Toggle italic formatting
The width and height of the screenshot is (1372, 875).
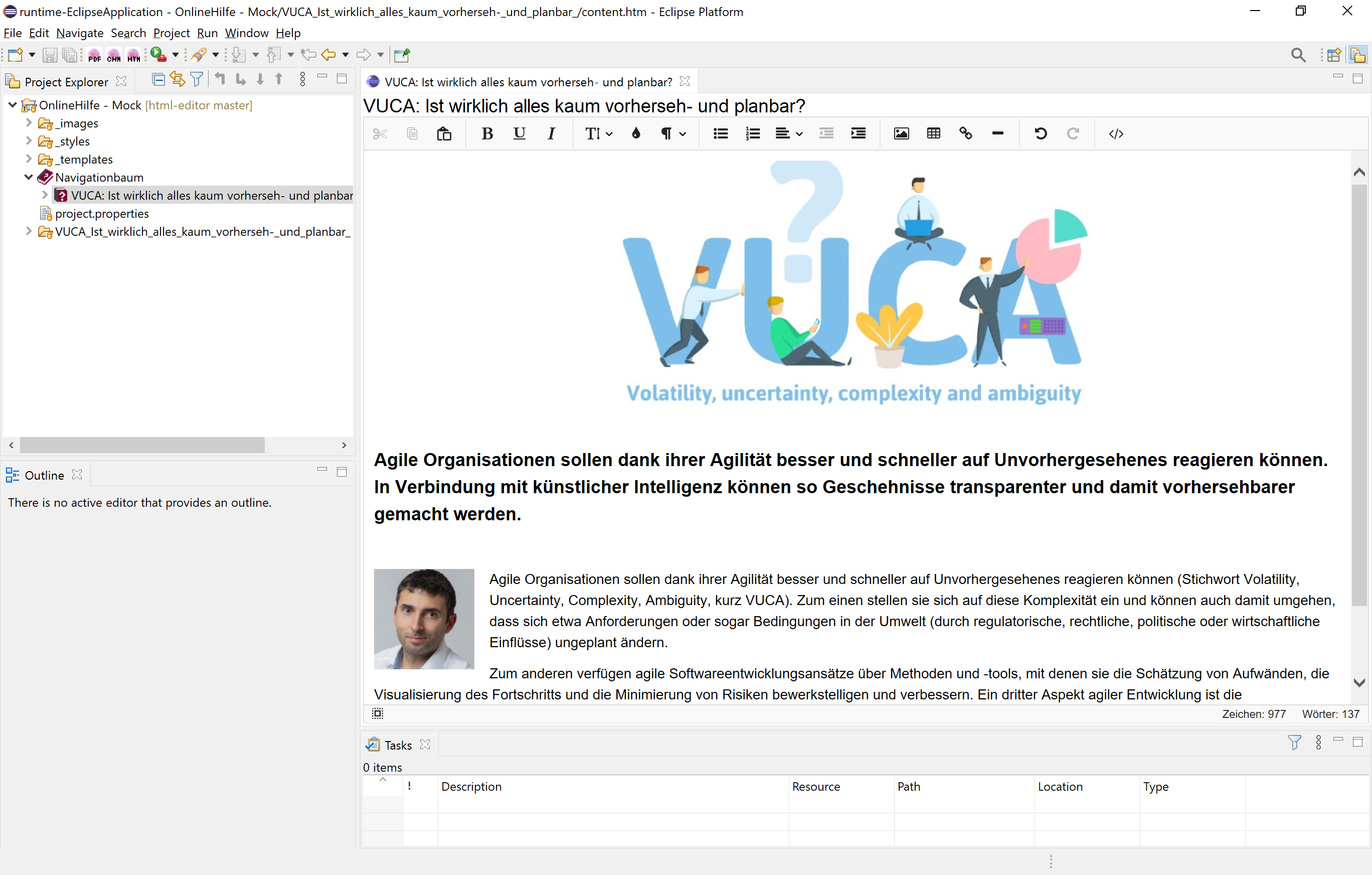551,133
